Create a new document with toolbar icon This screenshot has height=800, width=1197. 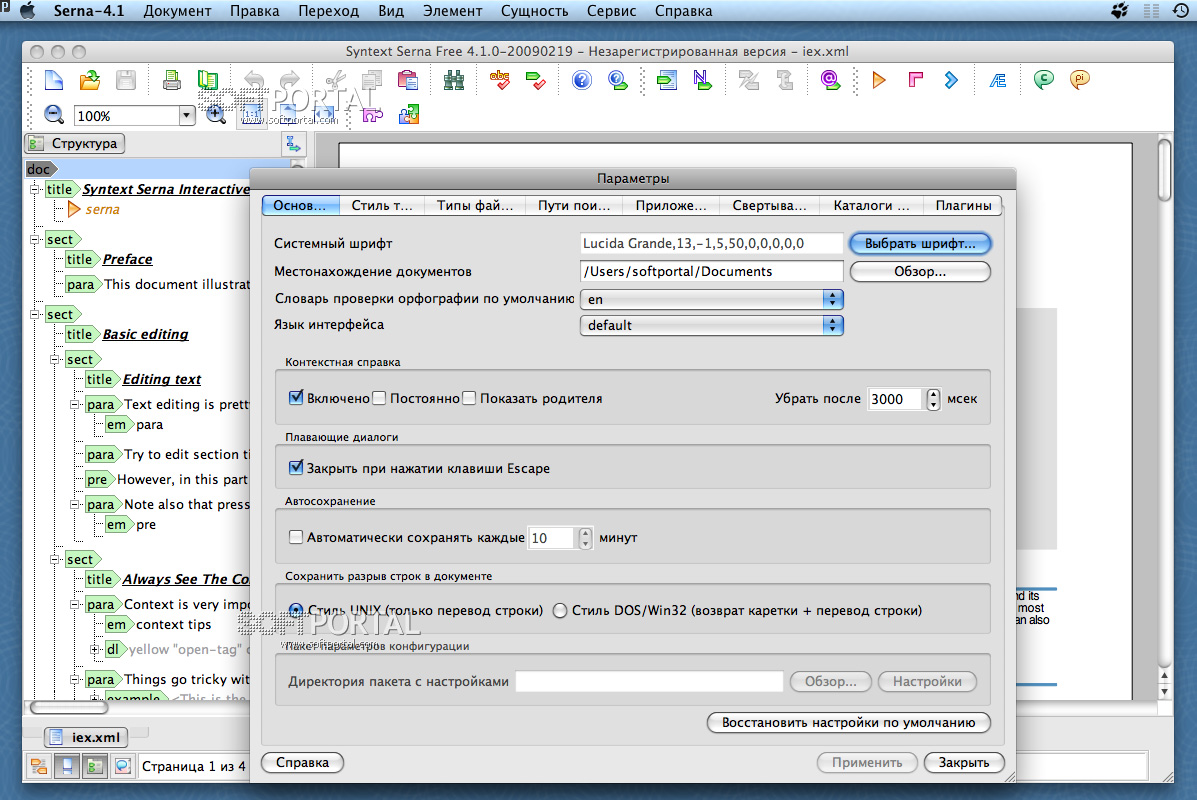point(53,80)
